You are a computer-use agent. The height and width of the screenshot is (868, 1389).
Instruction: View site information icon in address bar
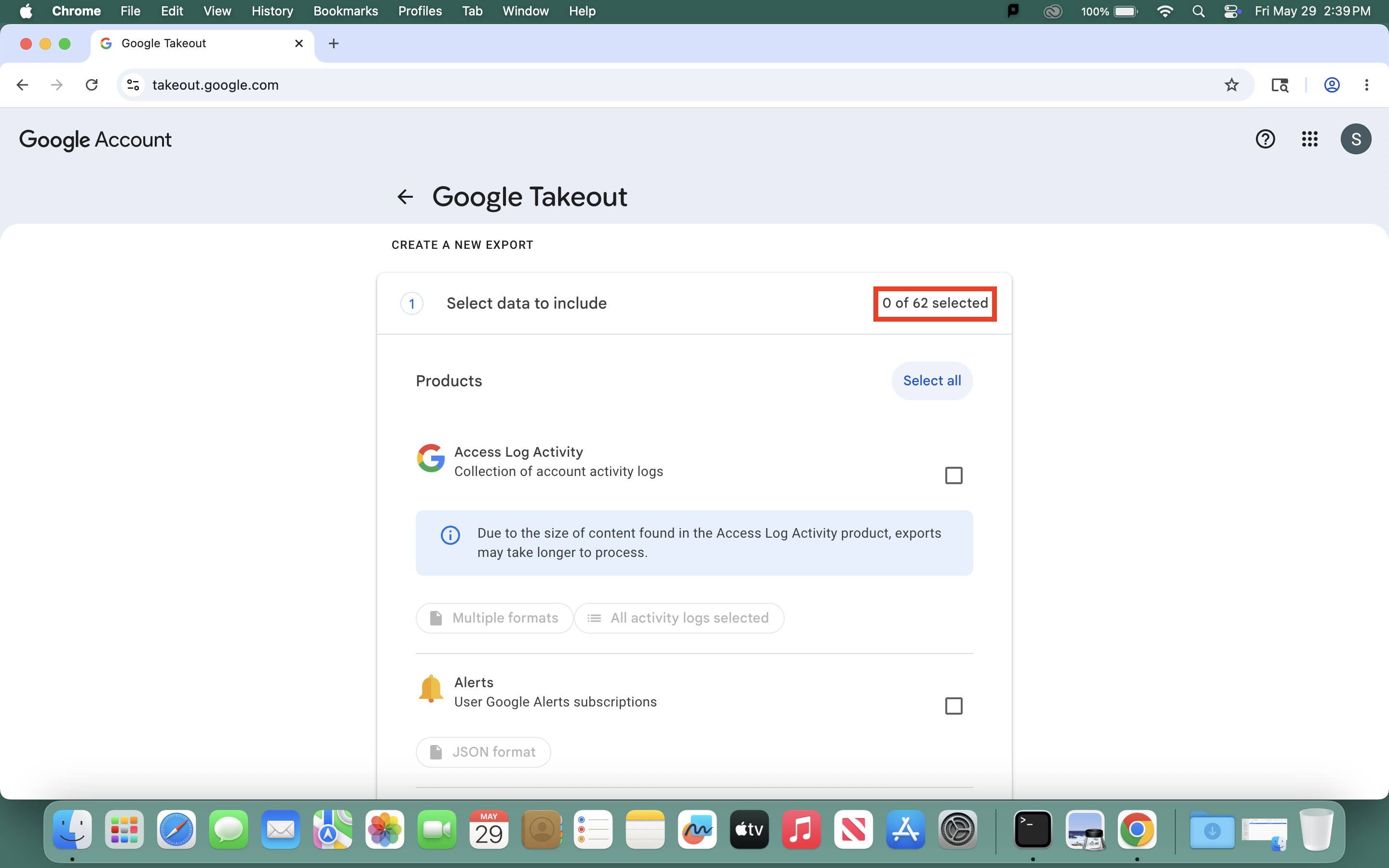coord(133,85)
